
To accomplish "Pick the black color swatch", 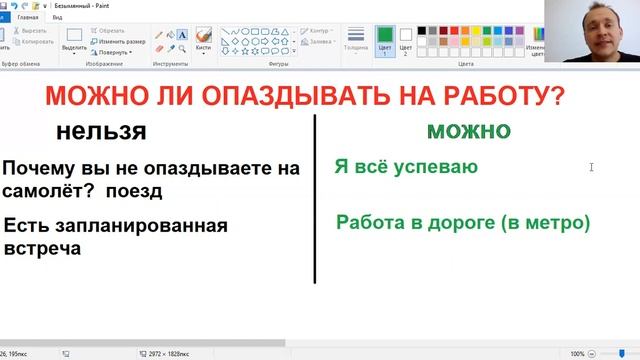I will pos(422,31).
